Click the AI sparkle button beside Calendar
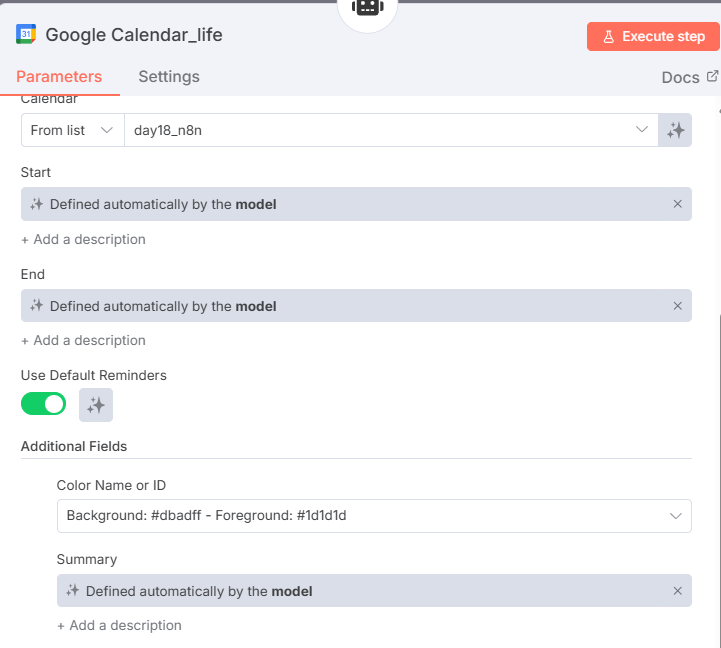The width and height of the screenshot is (721, 648). 676,130
